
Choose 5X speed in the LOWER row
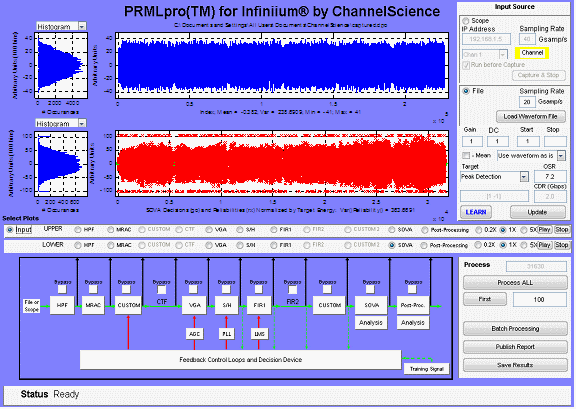coord(525,245)
